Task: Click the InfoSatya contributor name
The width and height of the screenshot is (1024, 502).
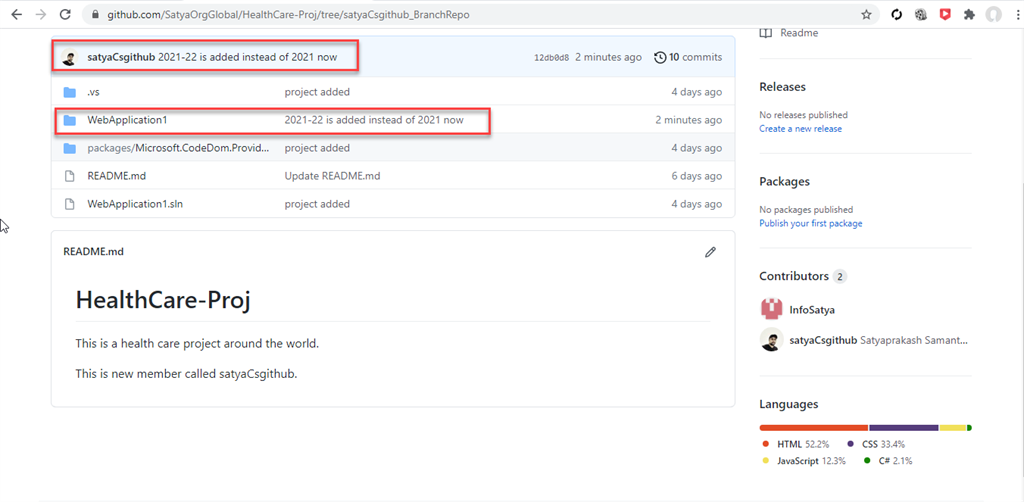Action: click(x=812, y=310)
